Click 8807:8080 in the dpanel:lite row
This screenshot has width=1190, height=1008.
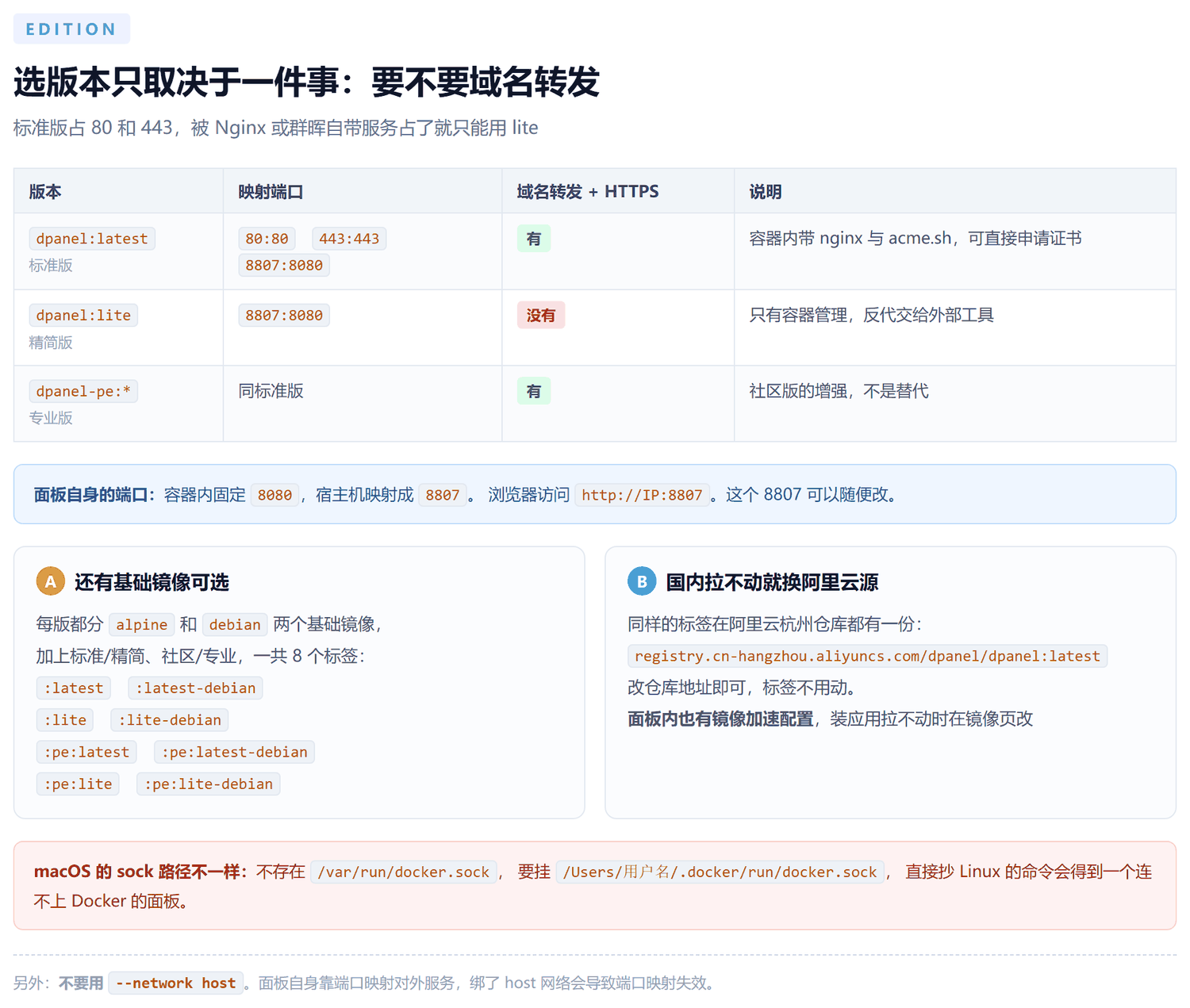284,315
